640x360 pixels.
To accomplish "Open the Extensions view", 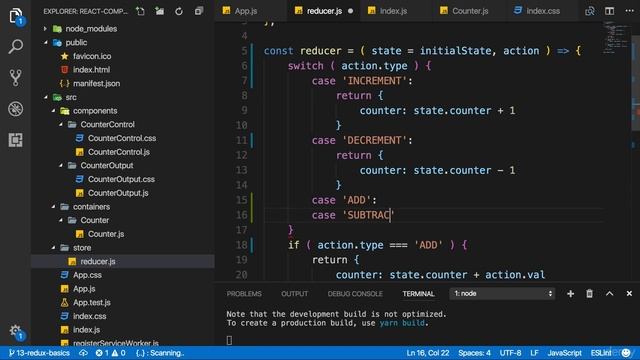I will (16, 140).
